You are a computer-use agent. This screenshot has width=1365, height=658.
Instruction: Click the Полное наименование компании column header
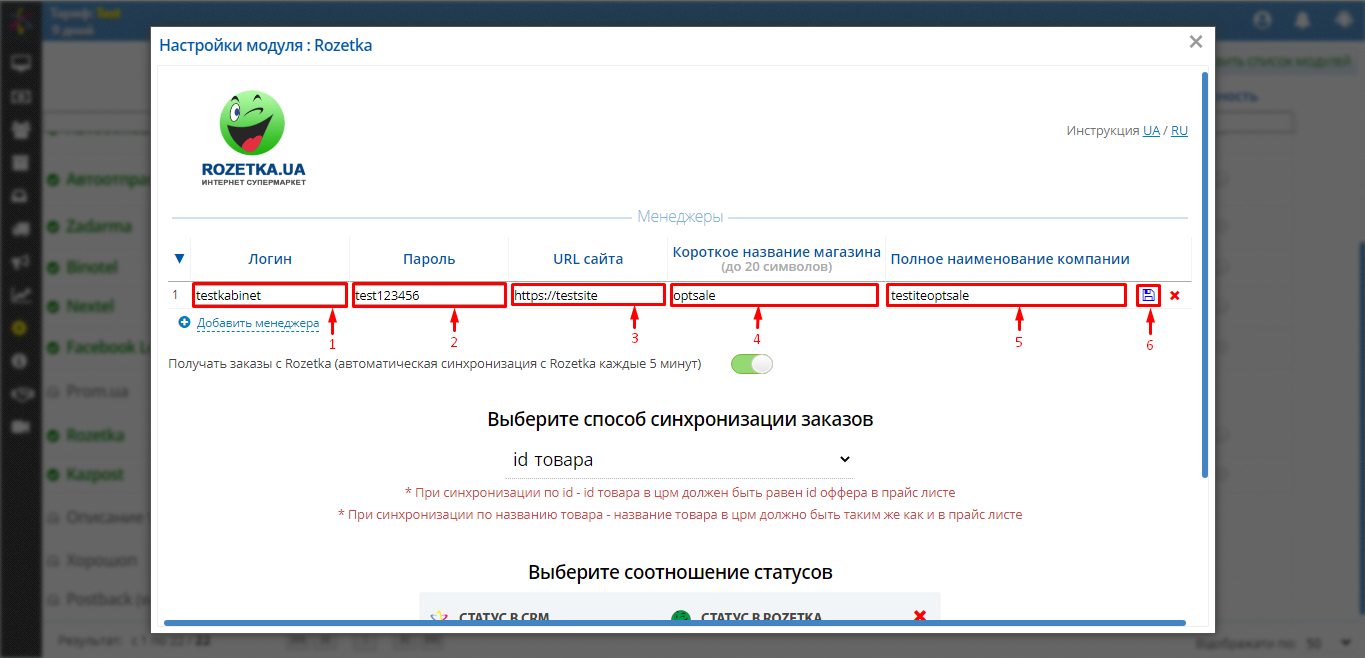pos(1010,259)
